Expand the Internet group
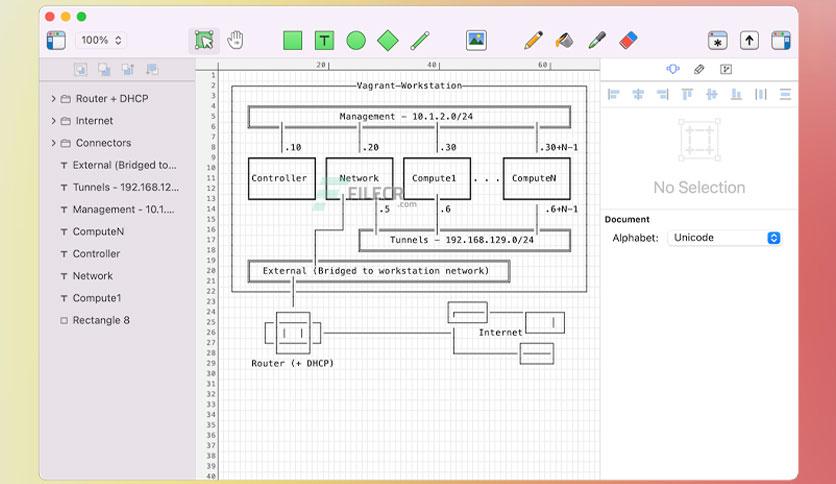Image resolution: width=836 pixels, height=484 pixels. coord(53,121)
